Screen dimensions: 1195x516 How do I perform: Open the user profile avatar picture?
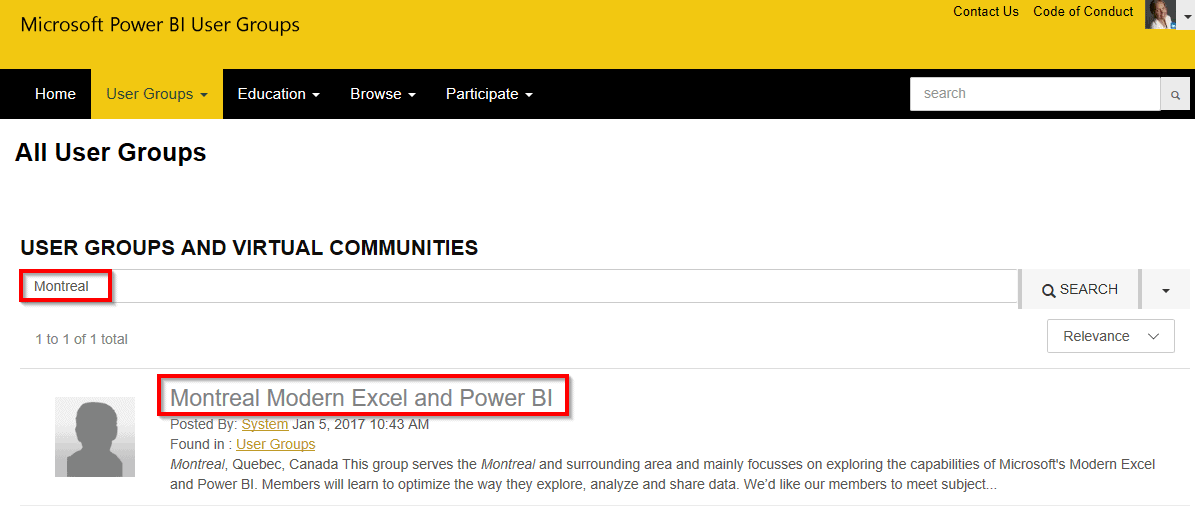point(1160,14)
